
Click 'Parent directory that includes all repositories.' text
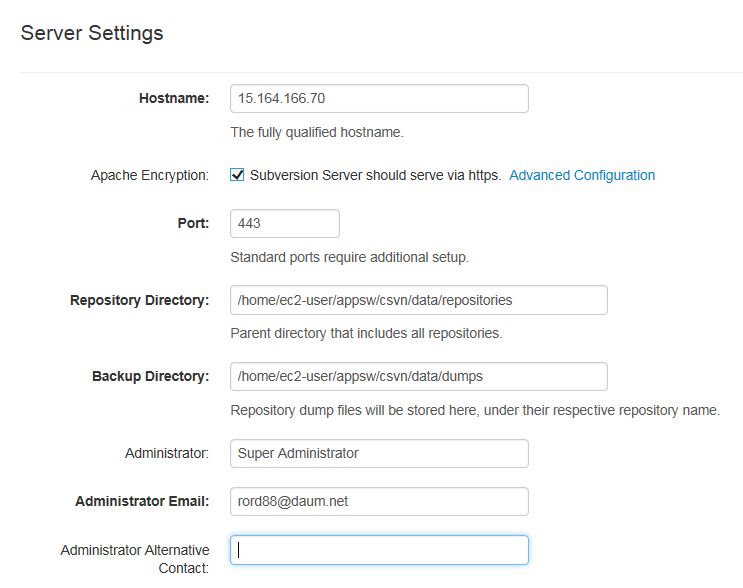(x=366, y=334)
